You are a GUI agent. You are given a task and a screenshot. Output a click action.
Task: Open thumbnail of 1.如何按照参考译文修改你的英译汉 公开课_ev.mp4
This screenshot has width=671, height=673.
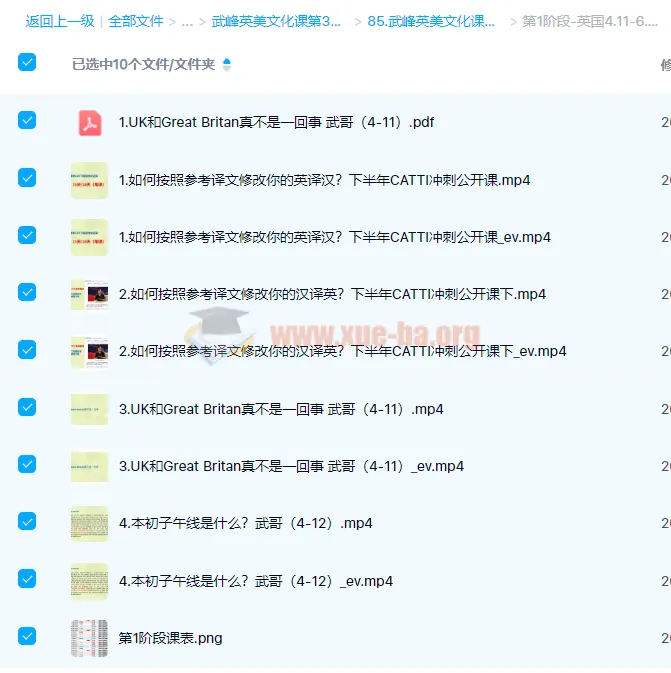pyautogui.click(x=89, y=237)
